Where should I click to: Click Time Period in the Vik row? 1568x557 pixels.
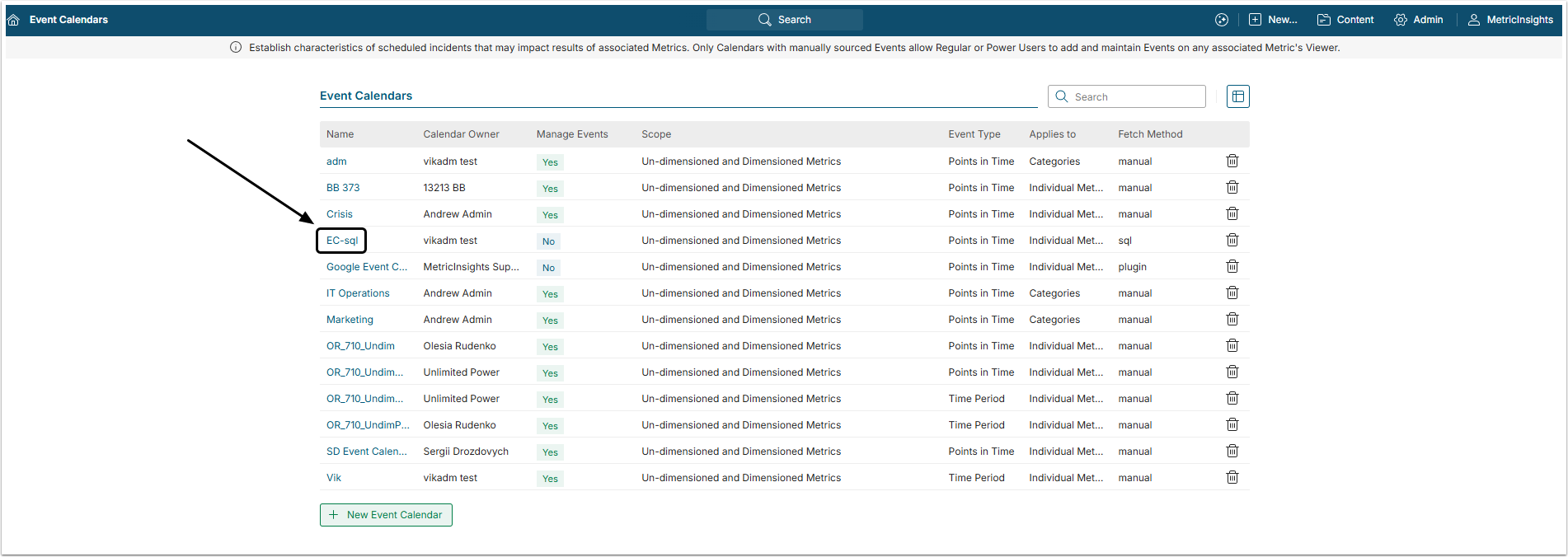point(976,478)
